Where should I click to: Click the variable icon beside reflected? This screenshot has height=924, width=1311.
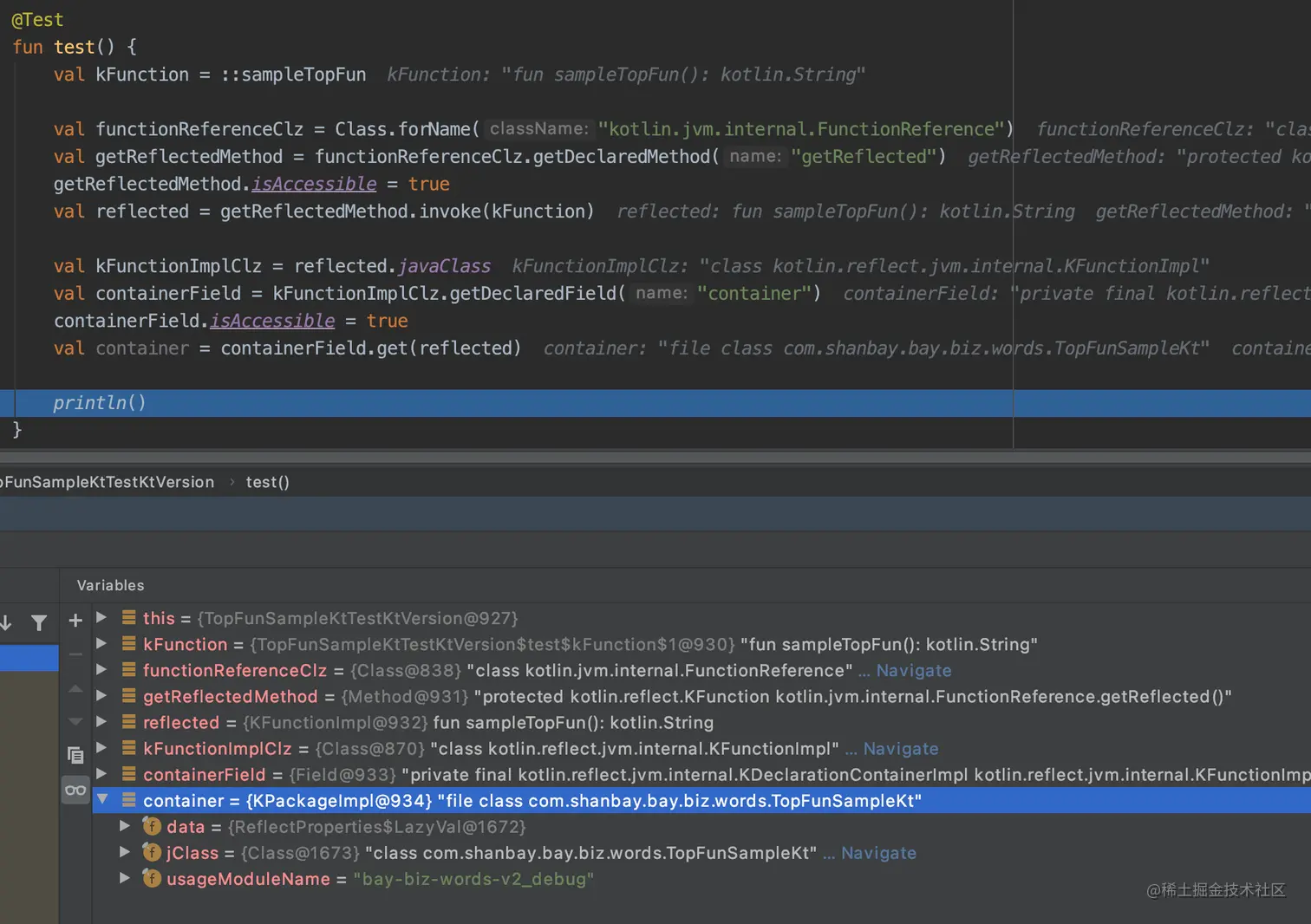pyautogui.click(x=128, y=721)
